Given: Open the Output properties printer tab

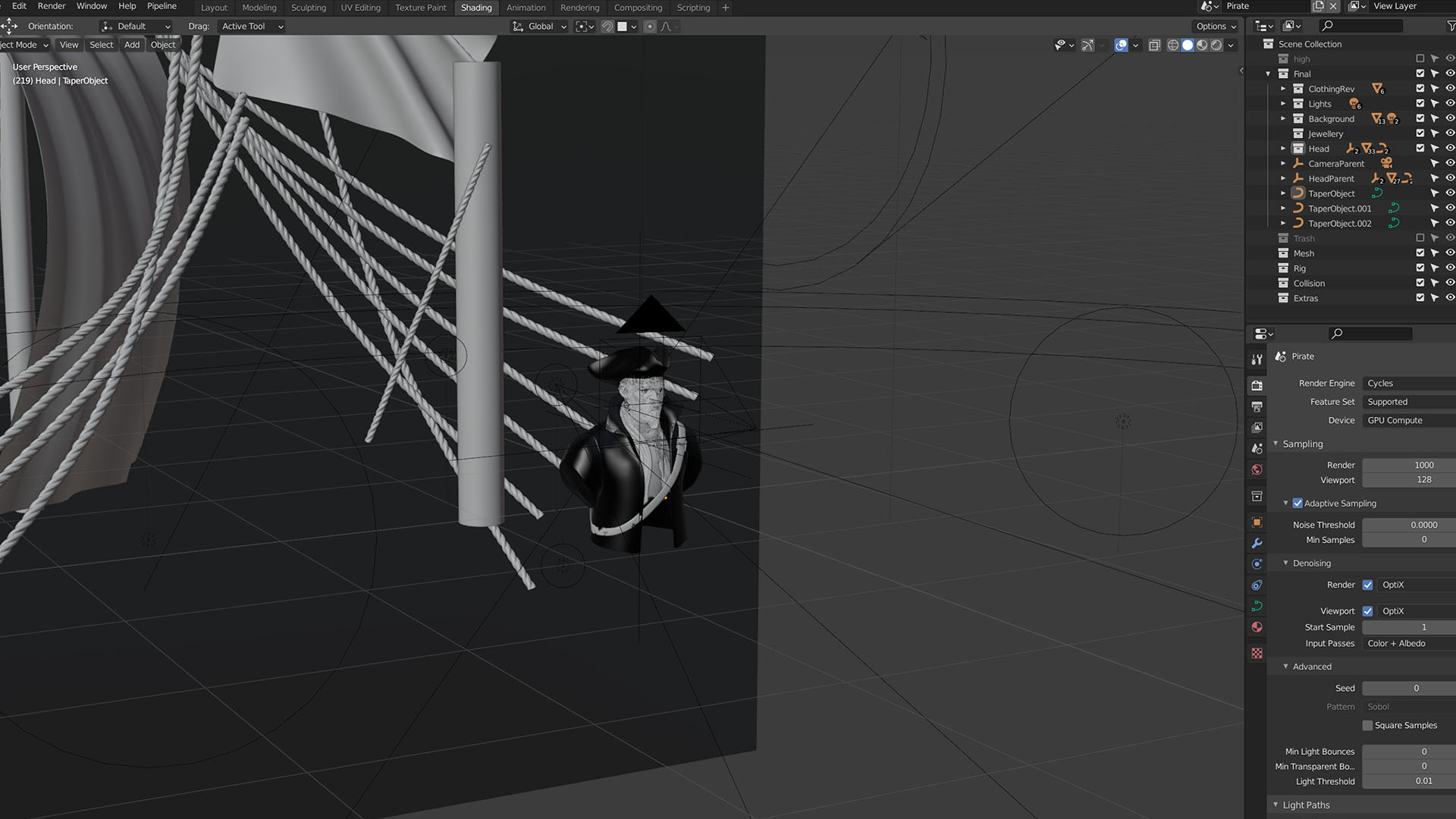Looking at the screenshot, I should 1257,407.
